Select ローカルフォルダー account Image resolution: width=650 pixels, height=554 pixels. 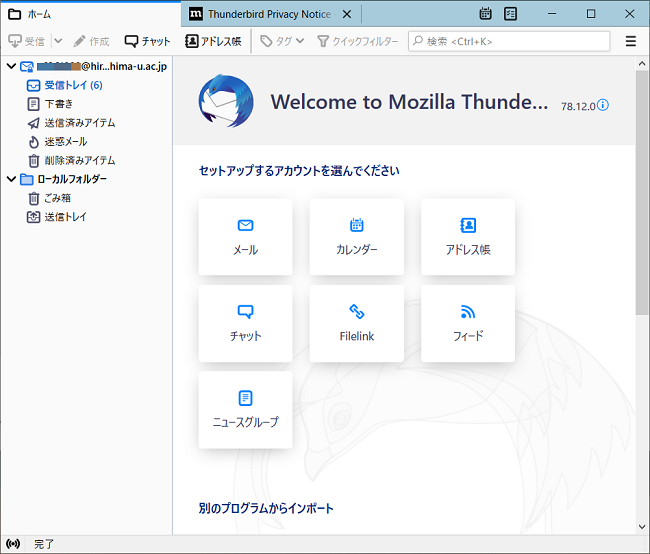tap(63, 179)
